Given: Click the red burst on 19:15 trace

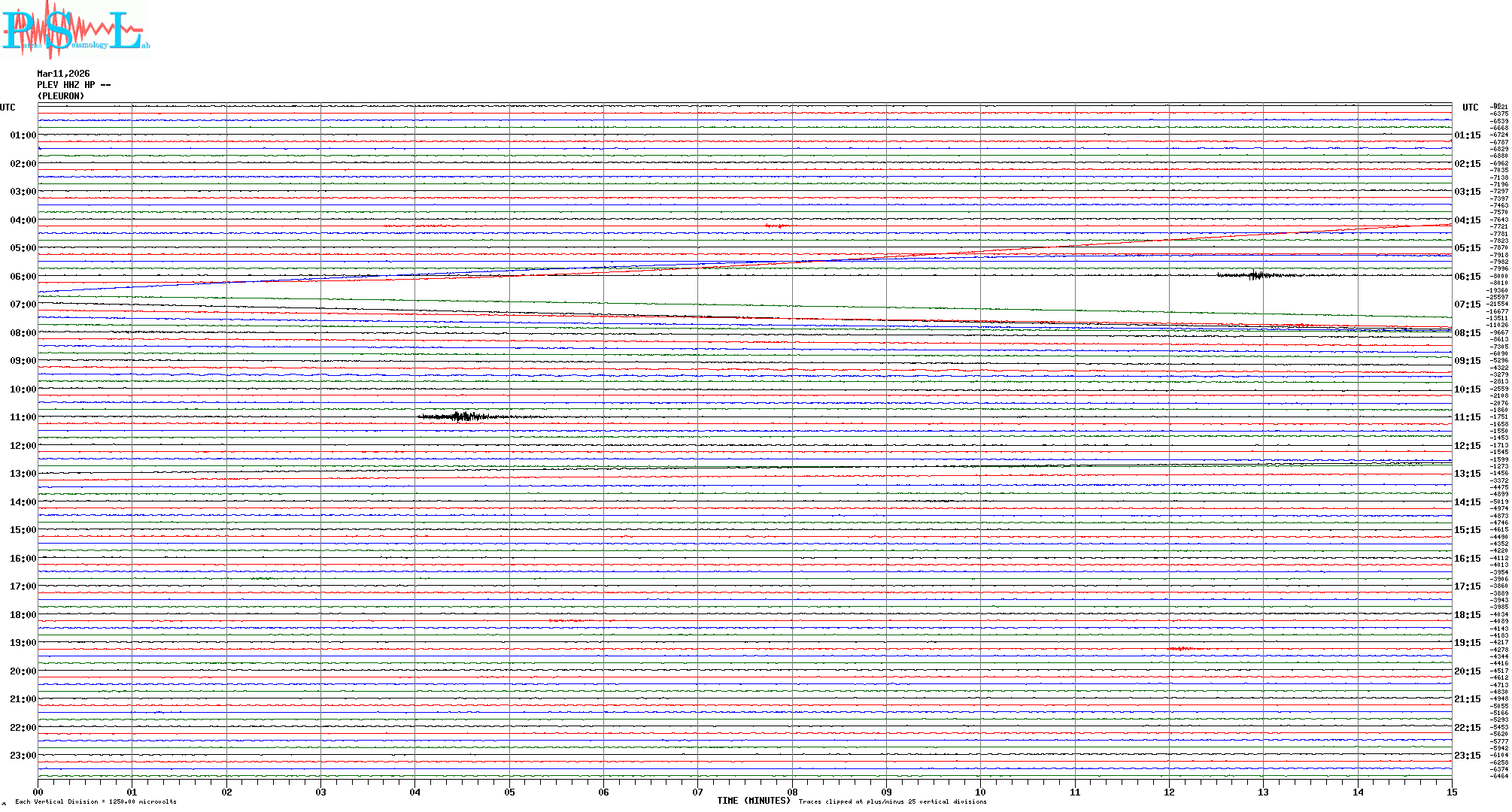Looking at the screenshot, I should [x=1181, y=648].
